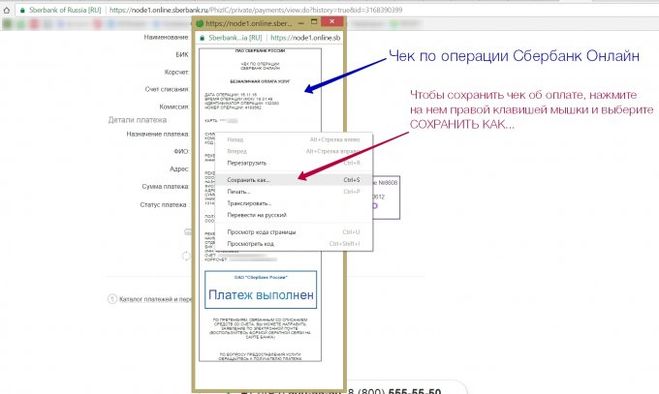This screenshot has width=659, height=394.
Task: Click the 'Комиссия' label on background page
Action: point(174,107)
